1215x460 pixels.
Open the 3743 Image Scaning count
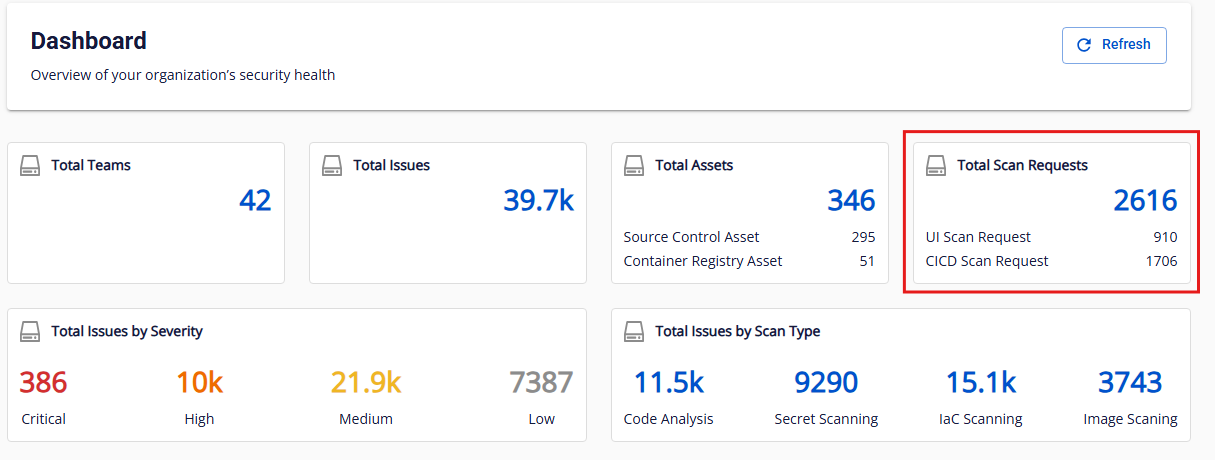[1130, 383]
